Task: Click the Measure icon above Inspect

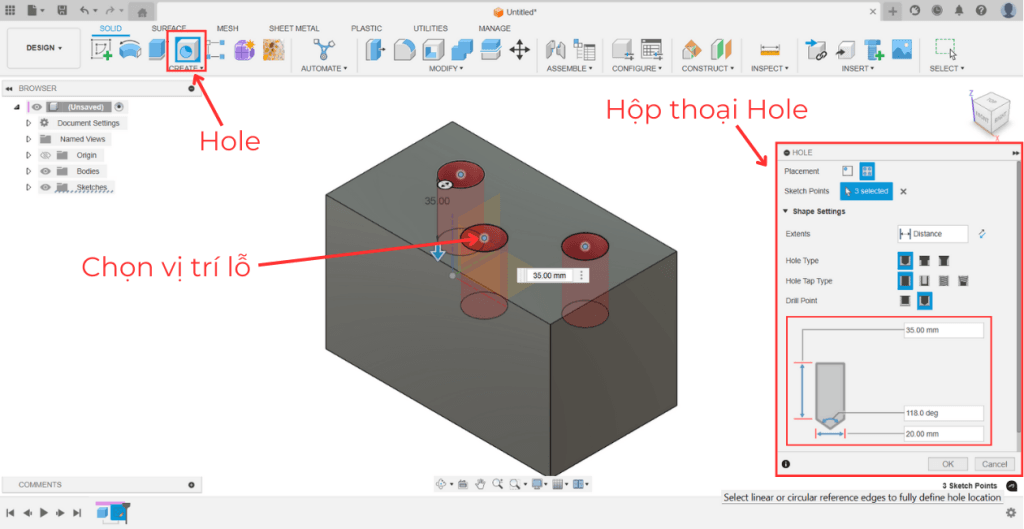Action: pyautogui.click(x=768, y=49)
